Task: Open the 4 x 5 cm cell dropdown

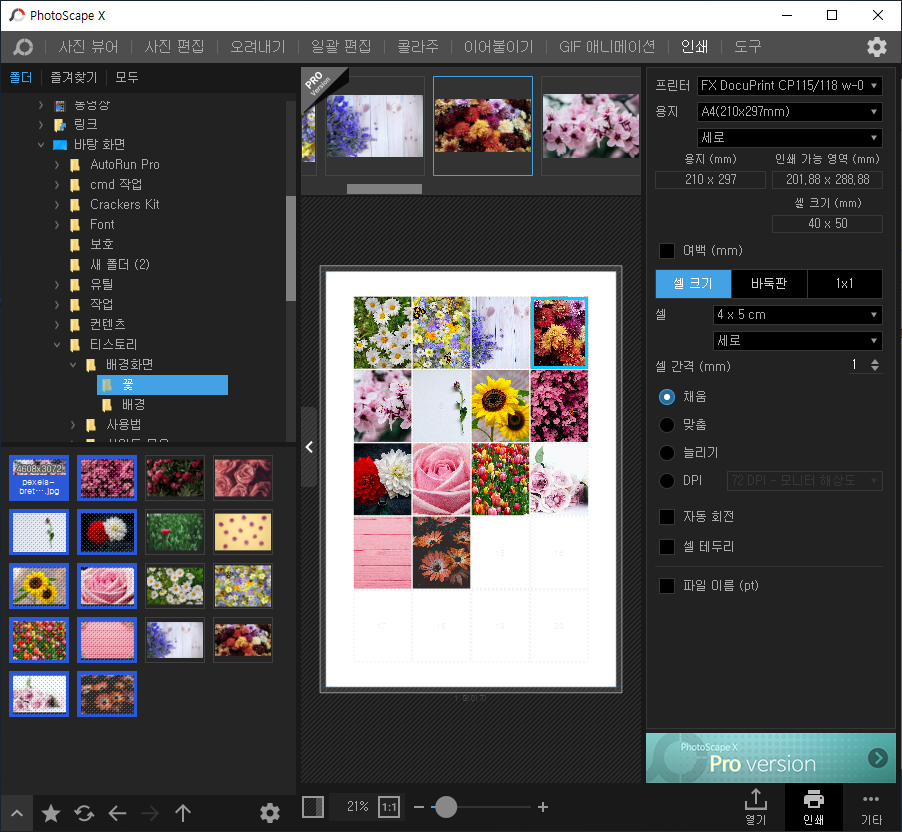Action: tap(797, 315)
